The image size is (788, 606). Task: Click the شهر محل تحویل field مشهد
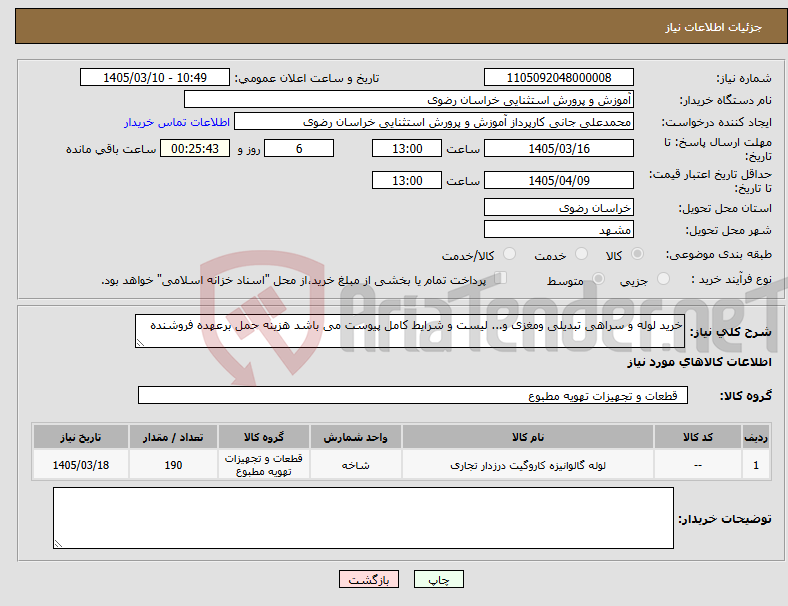click(x=558, y=230)
